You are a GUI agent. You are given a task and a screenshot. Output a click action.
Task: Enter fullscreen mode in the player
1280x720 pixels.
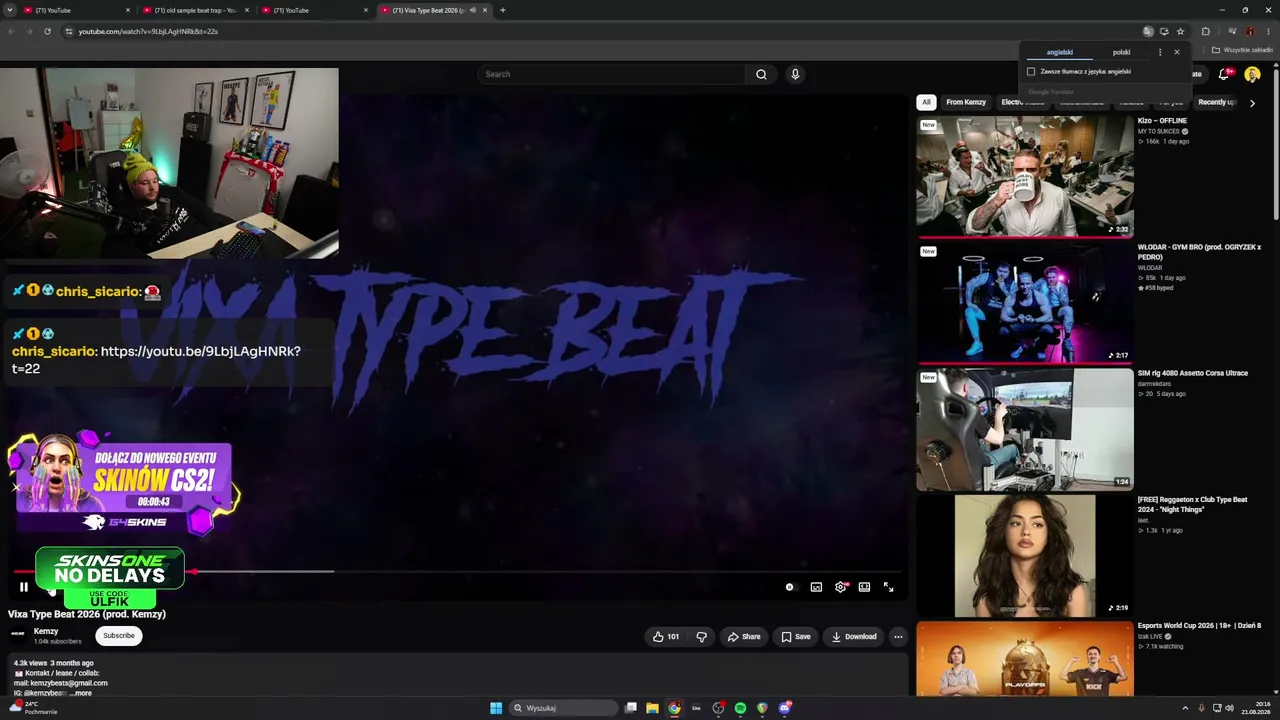pos(888,587)
